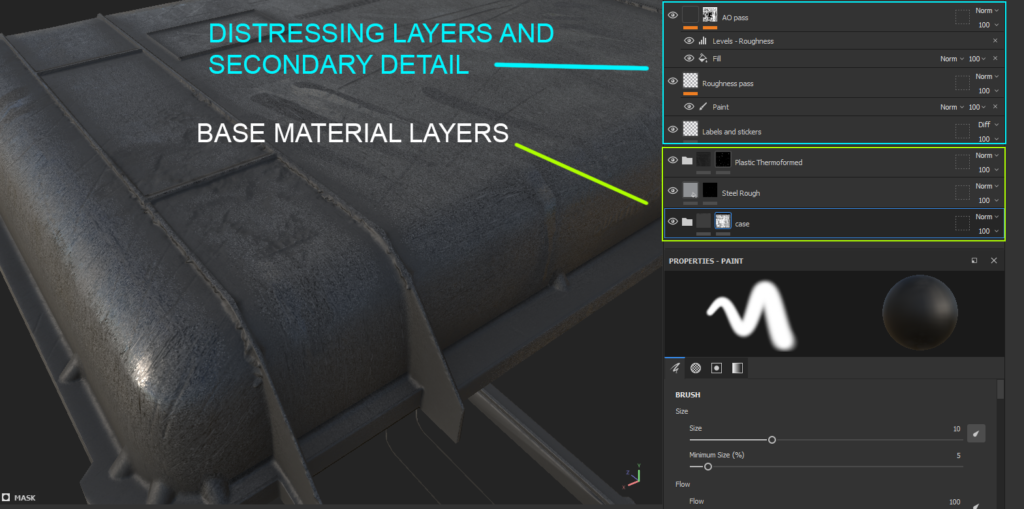1024x509 pixels.
Task: Click the pen pressure button beside Size
Action: 976,433
